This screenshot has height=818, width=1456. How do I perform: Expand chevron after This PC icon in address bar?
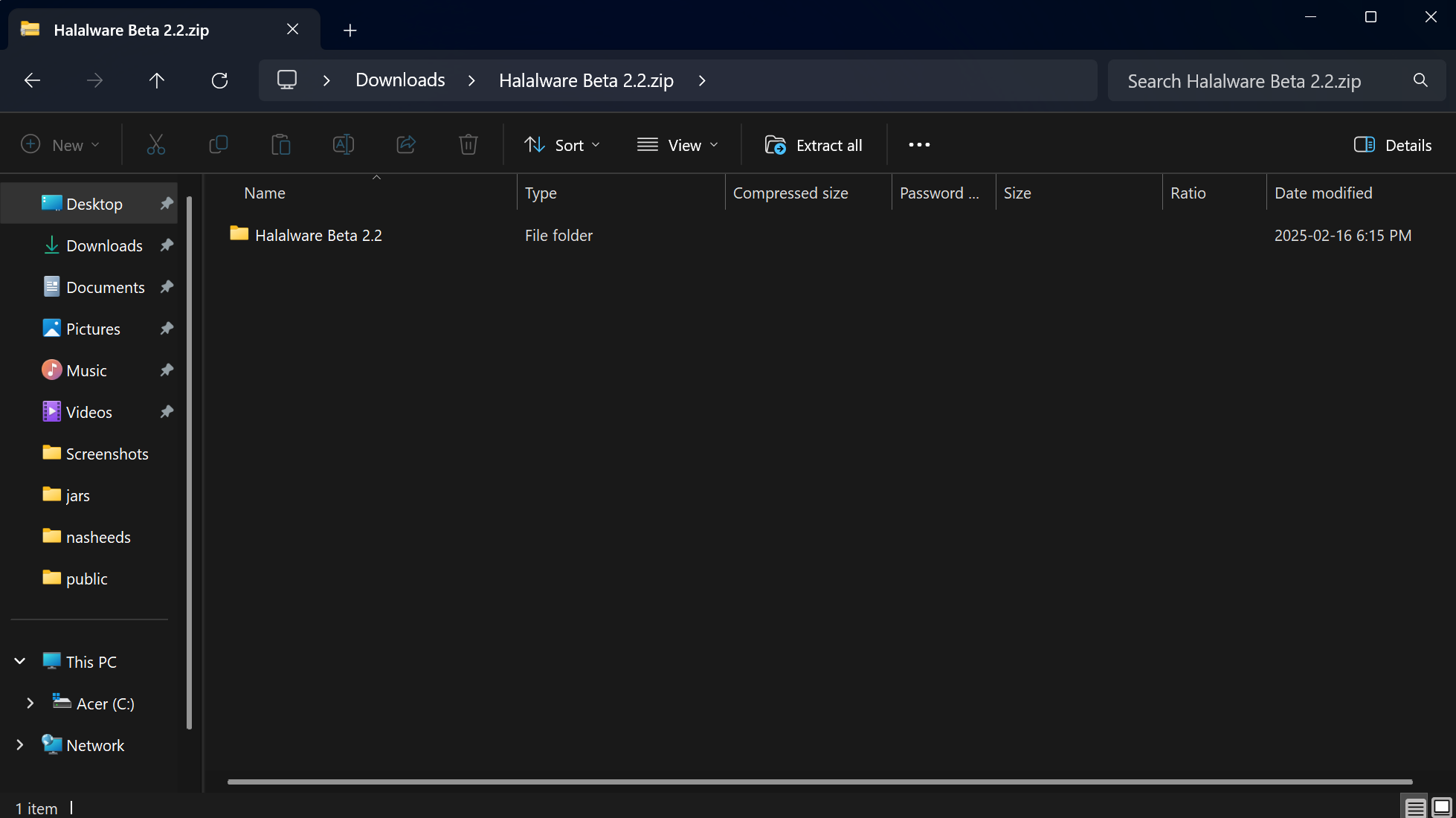(326, 80)
